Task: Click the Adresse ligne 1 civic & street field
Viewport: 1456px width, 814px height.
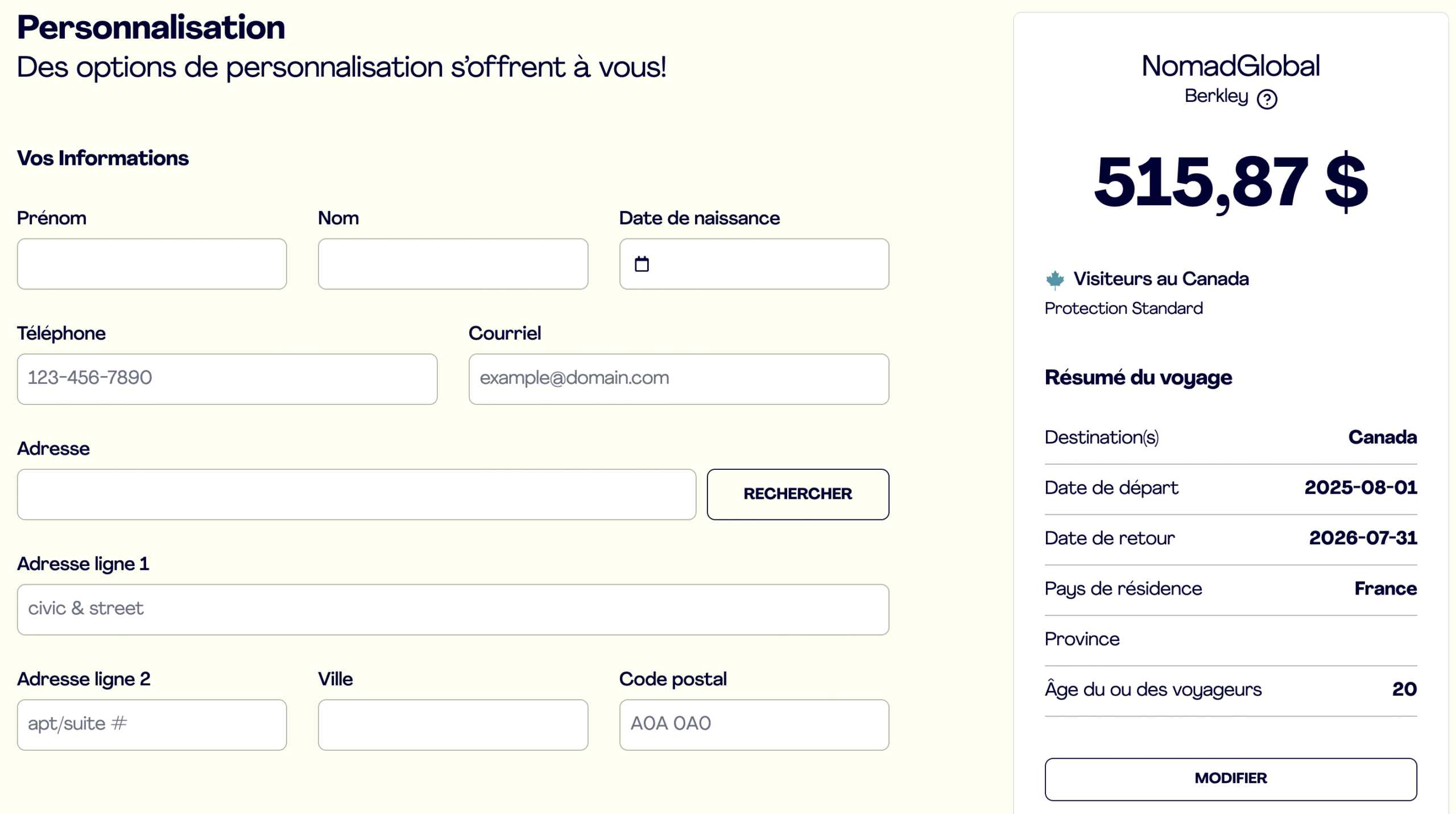Action: click(x=453, y=609)
